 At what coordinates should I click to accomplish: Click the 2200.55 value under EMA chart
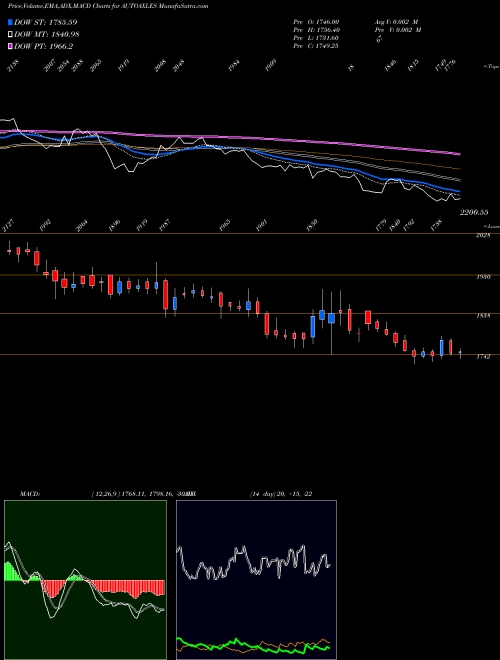click(x=474, y=213)
